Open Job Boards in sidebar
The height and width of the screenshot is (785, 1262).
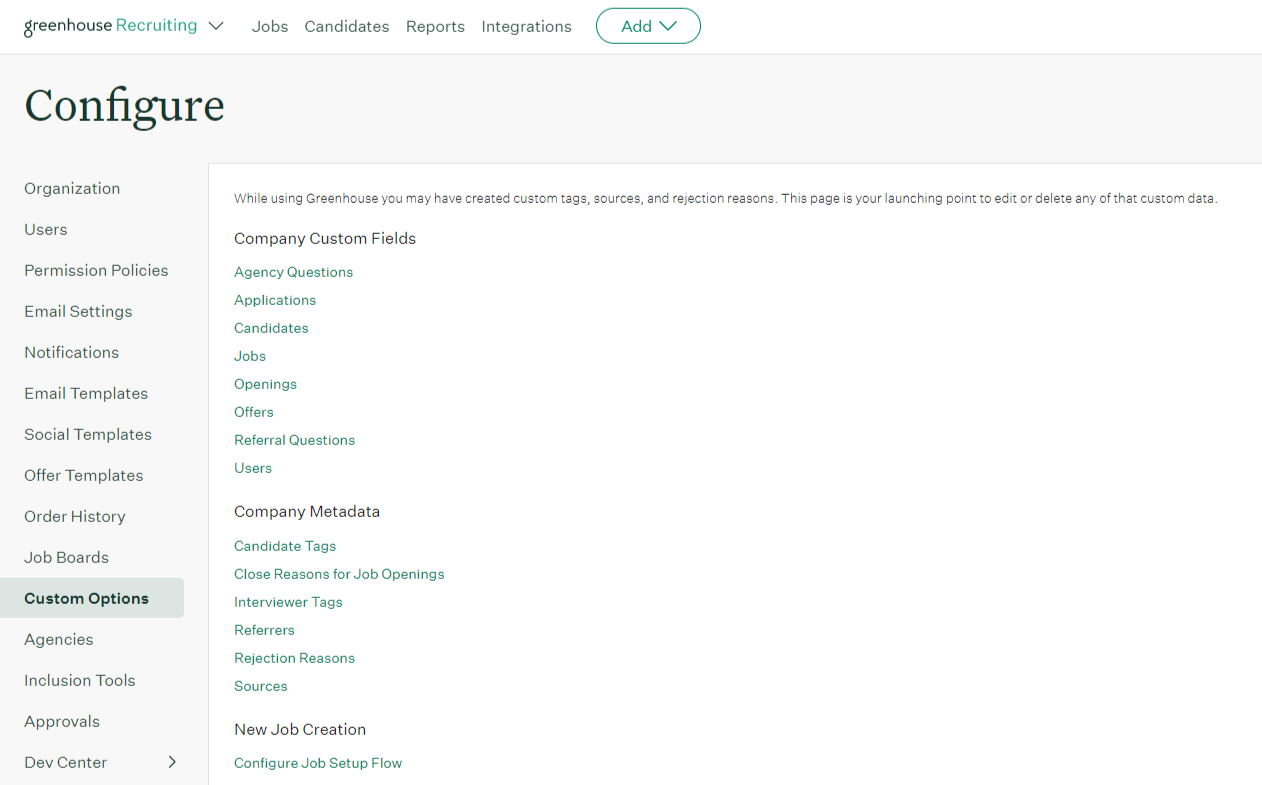point(67,557)
